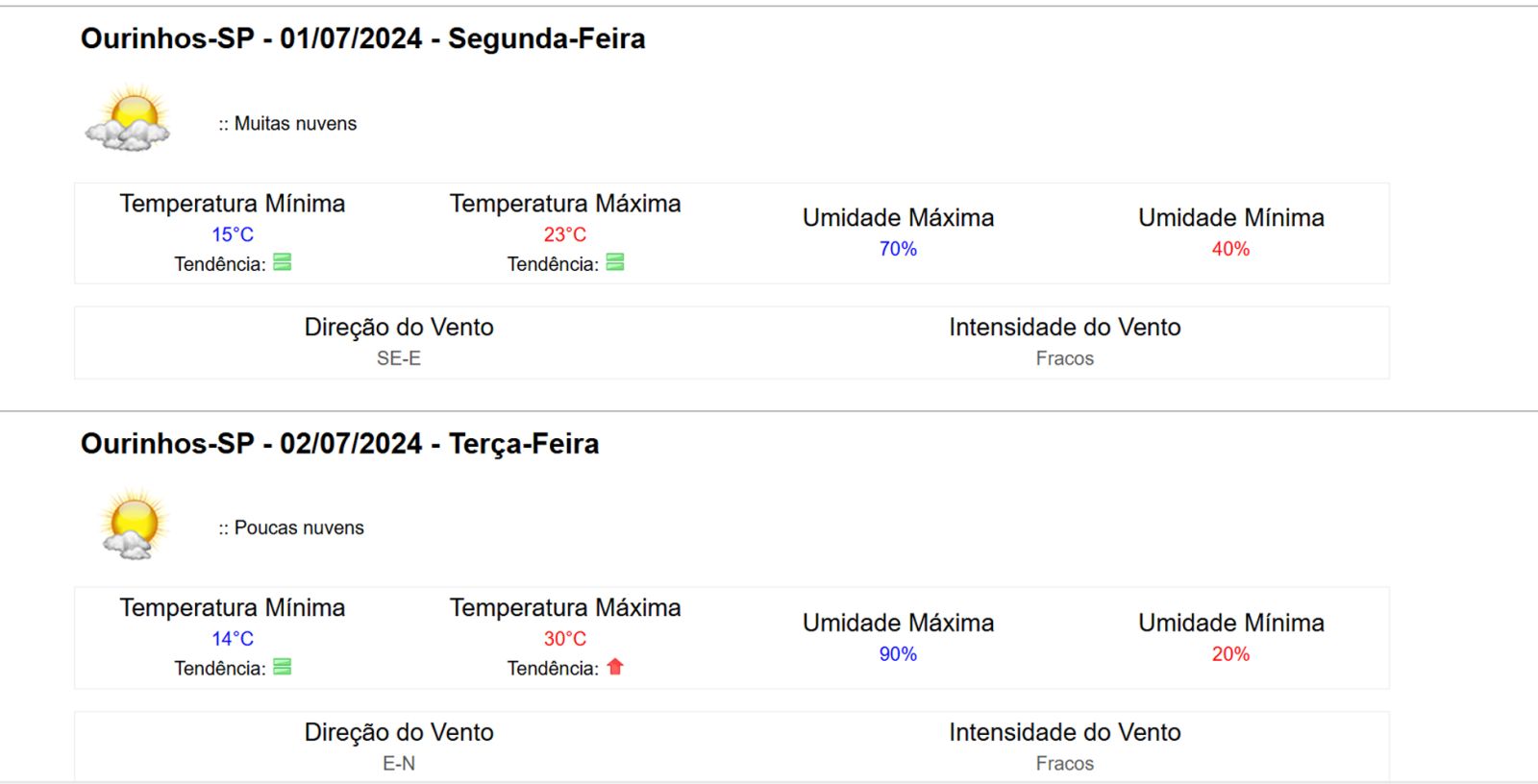Click the Muitas nuvens condition text
Viewport: 1538px width, 784px height.
(x=295, y=124)
